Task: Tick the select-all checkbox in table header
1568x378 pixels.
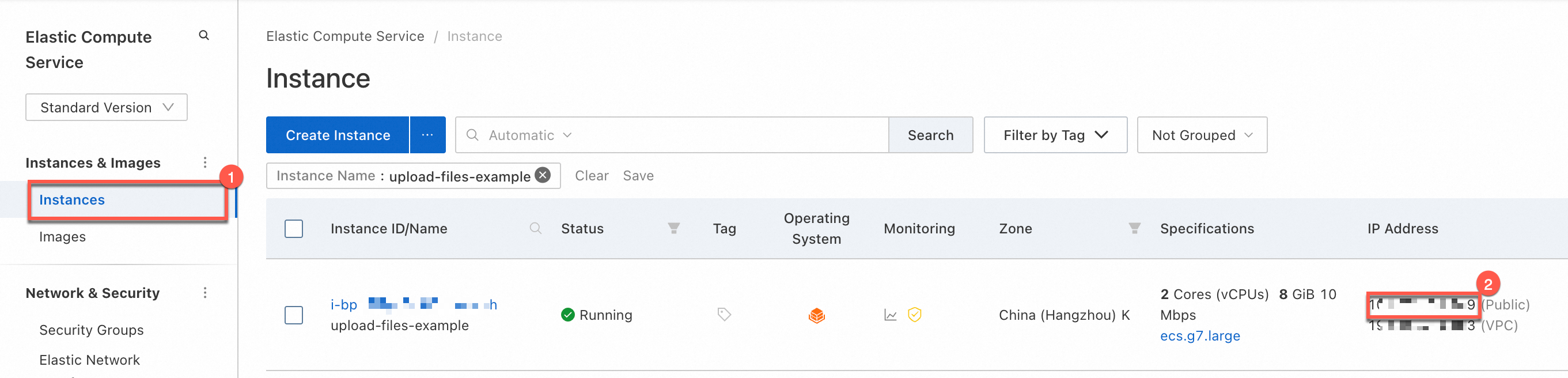Action: coord(294,229)
